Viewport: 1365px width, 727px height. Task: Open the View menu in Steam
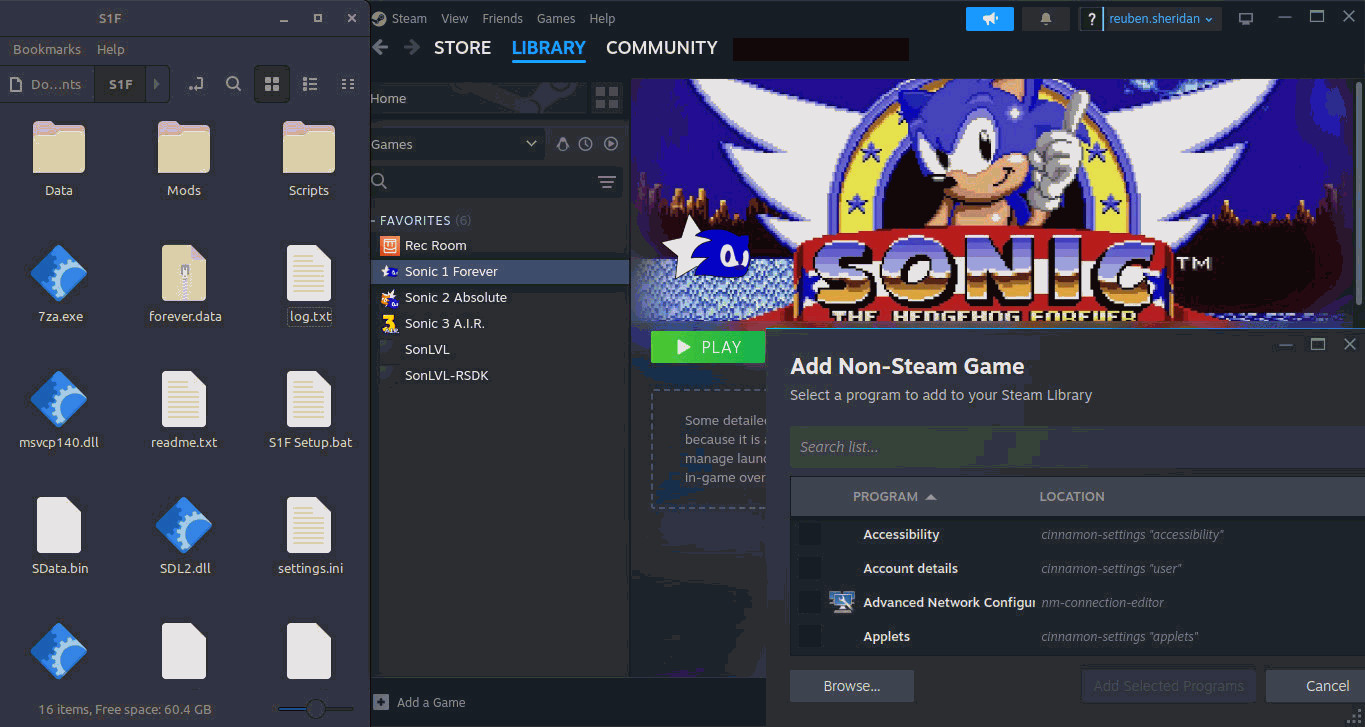tap(454, 18)
